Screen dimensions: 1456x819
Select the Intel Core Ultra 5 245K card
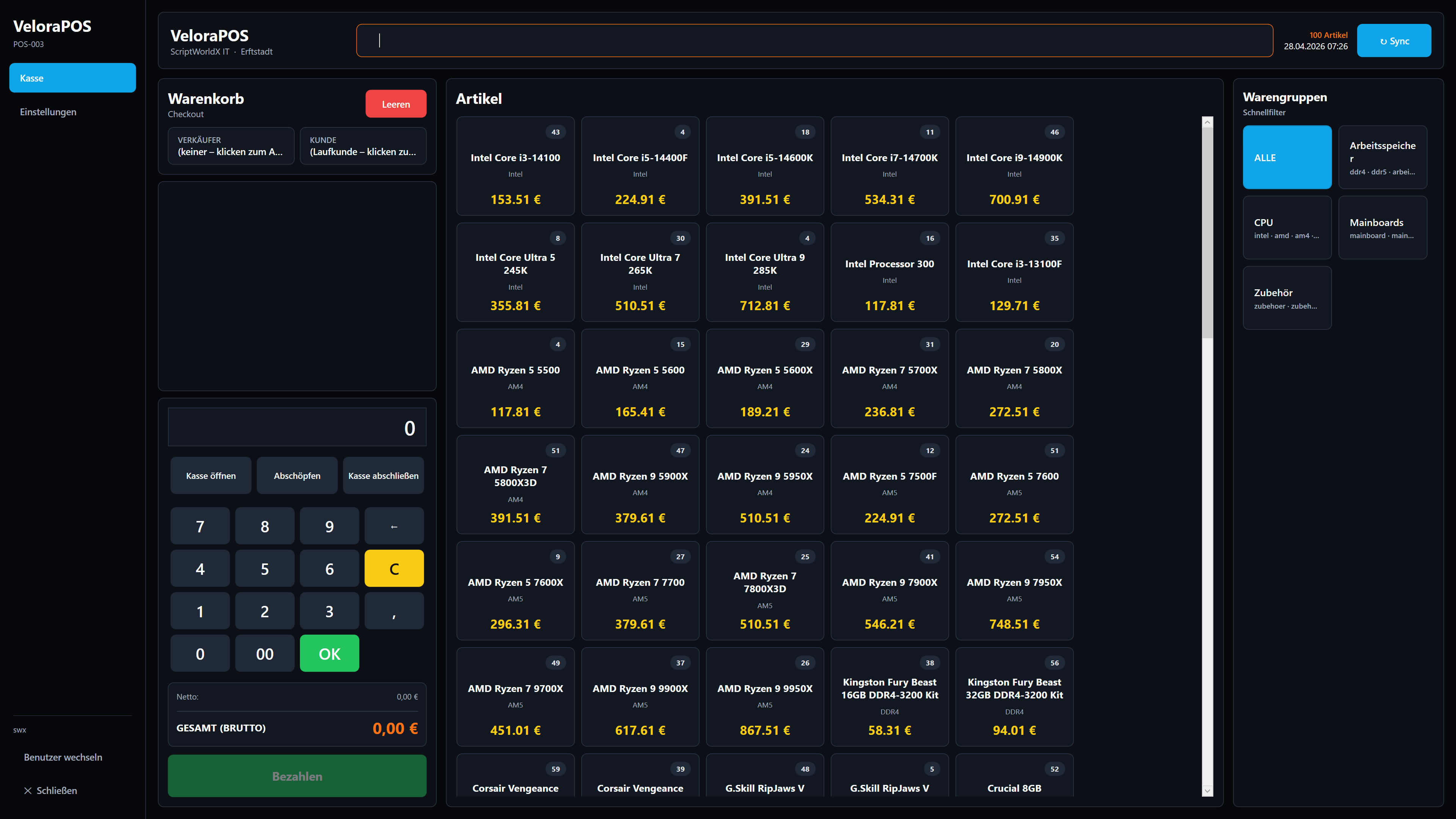516,273
